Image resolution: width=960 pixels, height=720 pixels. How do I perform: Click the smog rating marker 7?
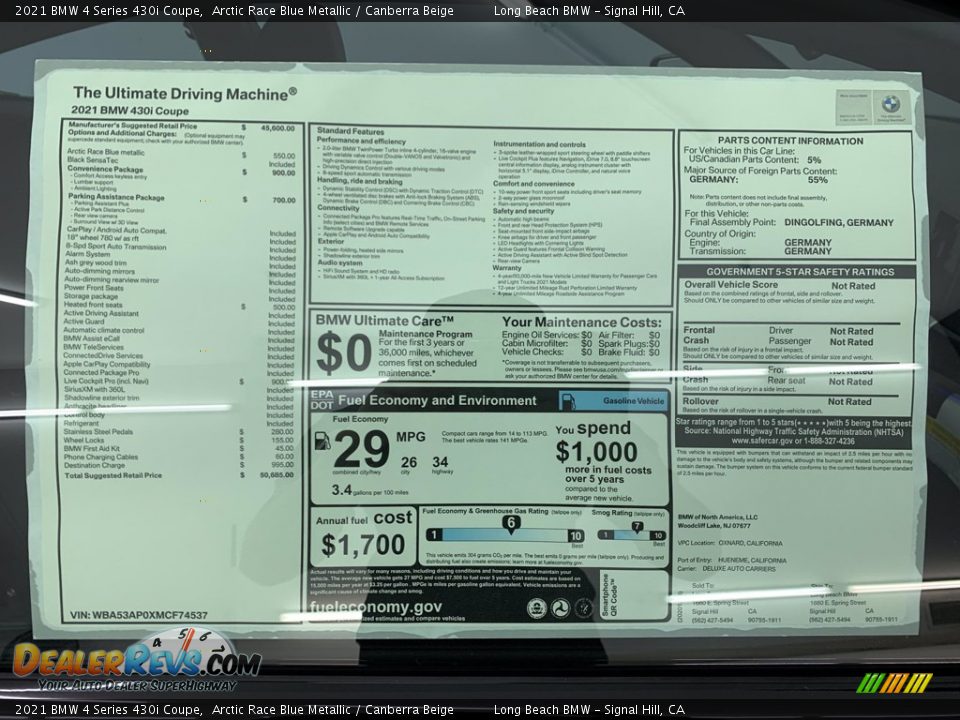[637, 526]
